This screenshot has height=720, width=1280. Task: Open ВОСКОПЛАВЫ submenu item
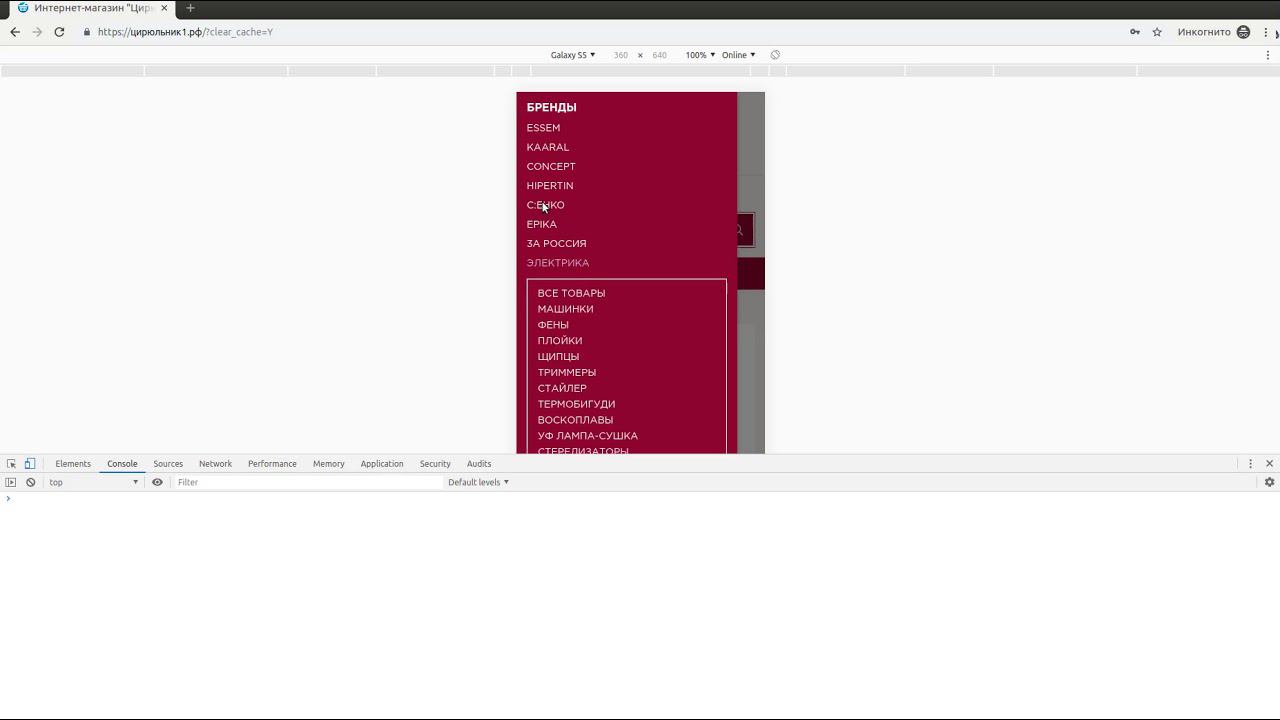pyautogui.click(x=575, y=420)
